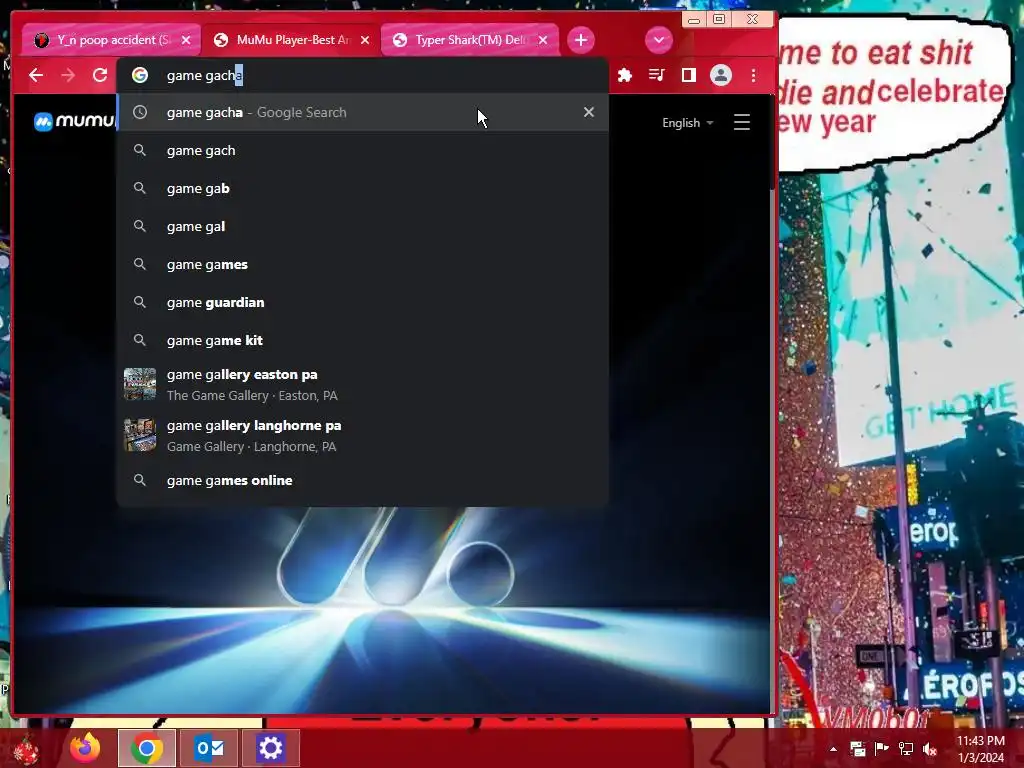Show hidden tray icons arrow

tap(833, 749)
